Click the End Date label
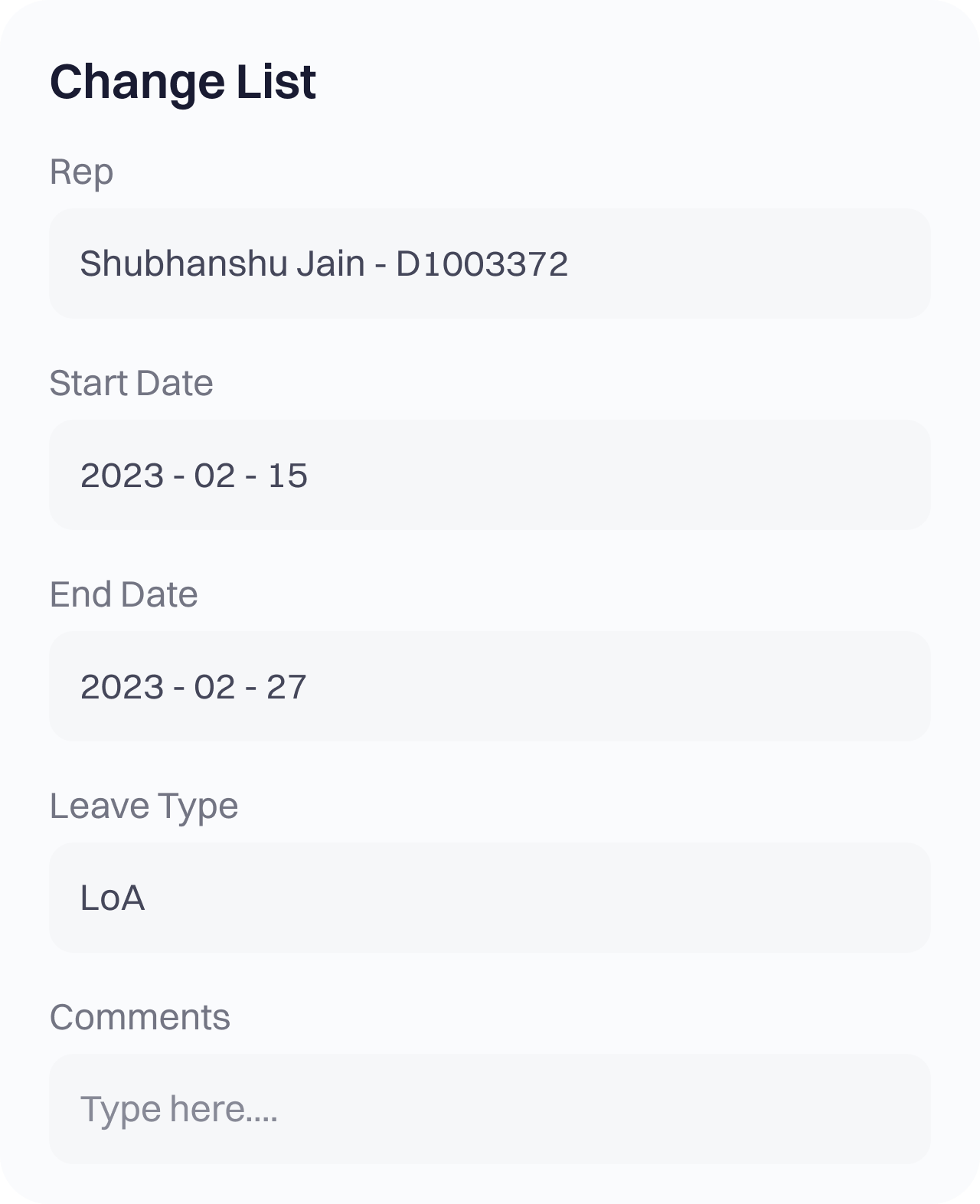This screenshot has width=980, height=1204. click(123, 594)
